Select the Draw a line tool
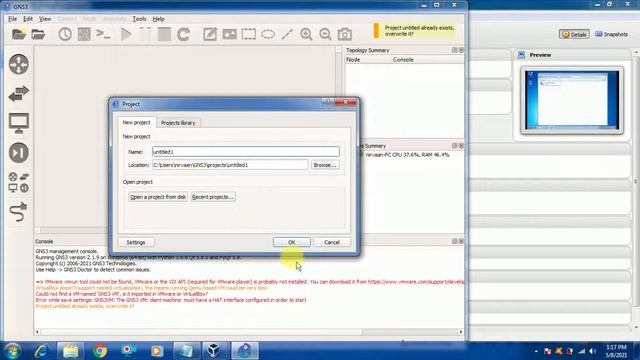The image size is (640, 360). pos(287,34)
